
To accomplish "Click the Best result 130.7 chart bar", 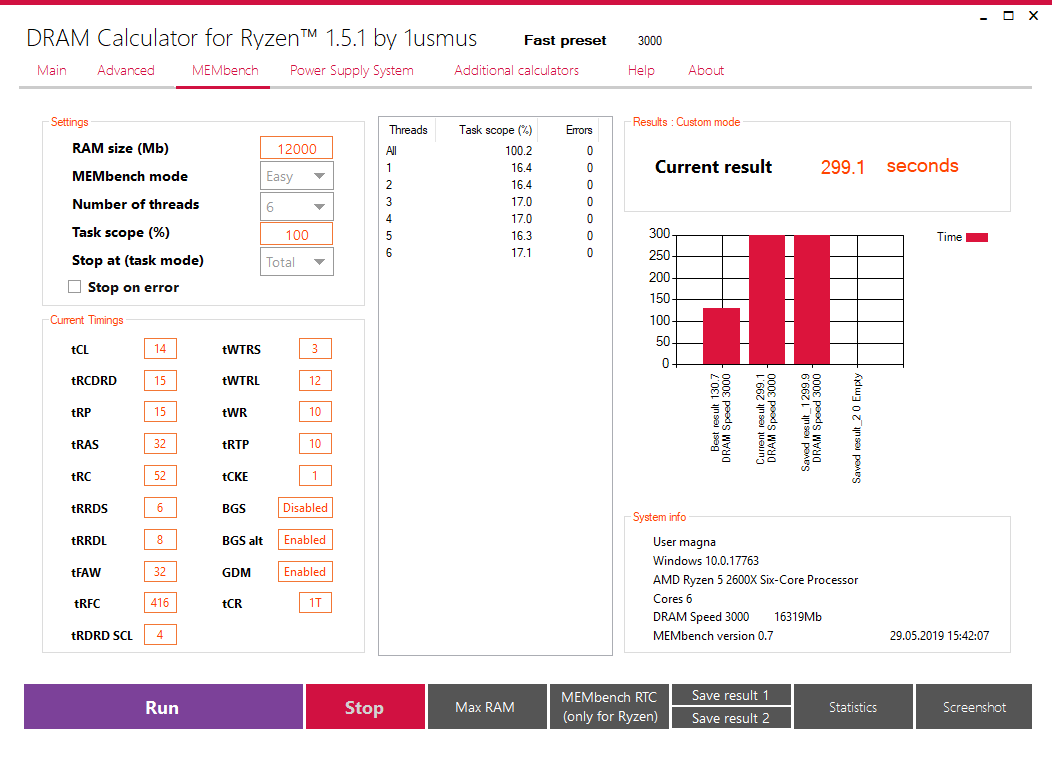I will pyautogui.click(x=722, y=336).
